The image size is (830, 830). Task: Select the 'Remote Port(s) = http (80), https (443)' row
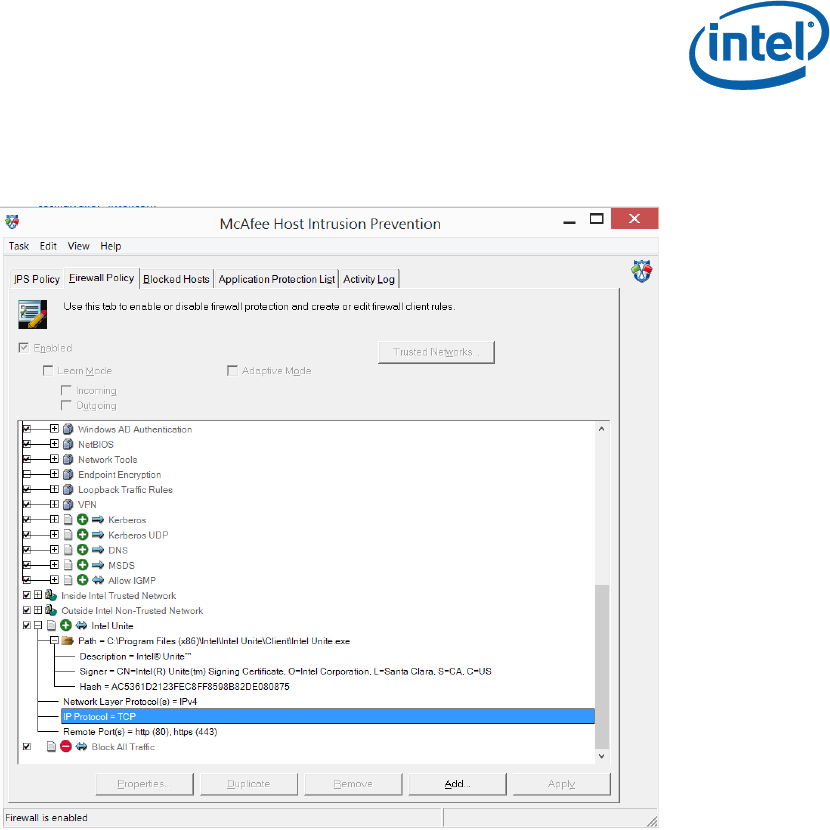click(140, 732)
